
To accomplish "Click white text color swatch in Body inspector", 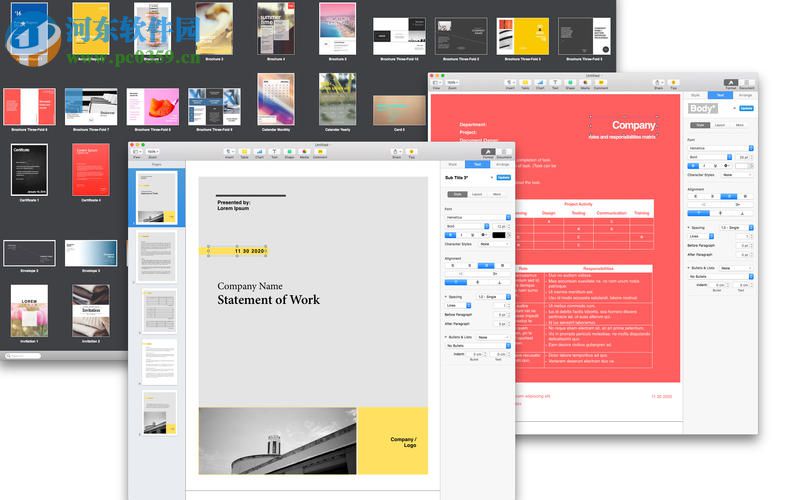I will [x=741, y=166].
